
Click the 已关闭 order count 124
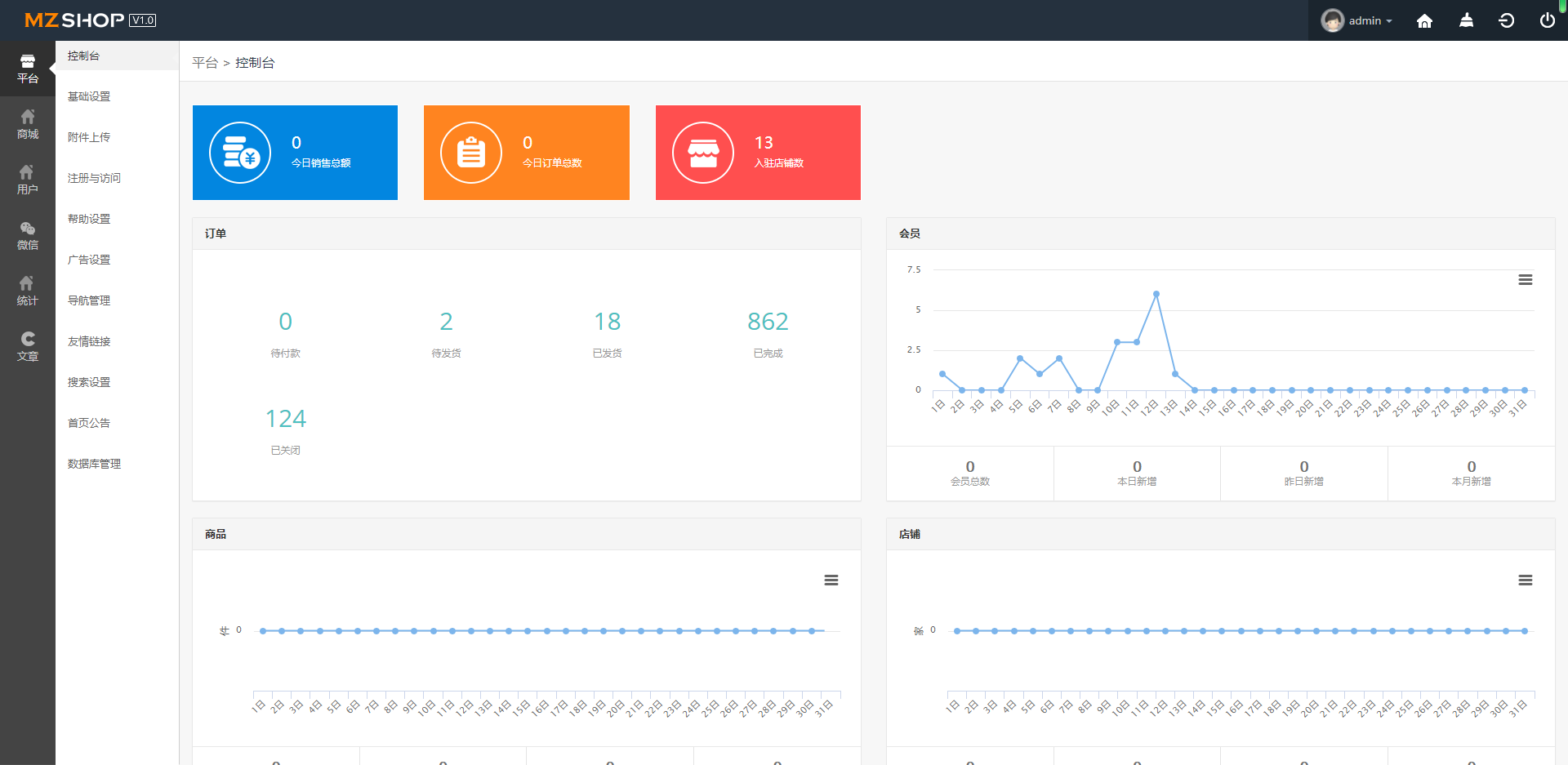click(285, 419)
